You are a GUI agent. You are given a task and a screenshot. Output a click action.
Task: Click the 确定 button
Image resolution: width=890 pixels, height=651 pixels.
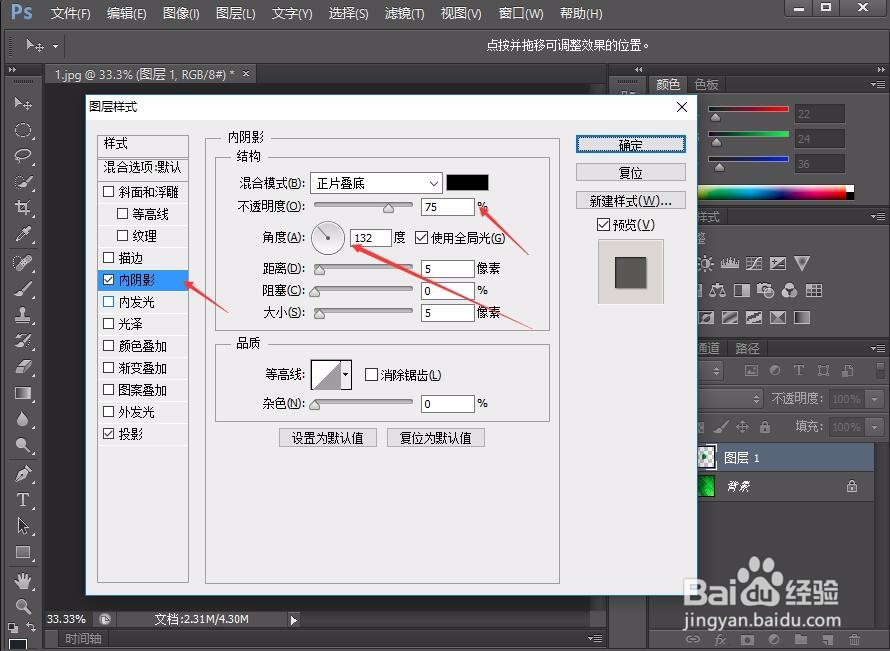tap(630, 144)
